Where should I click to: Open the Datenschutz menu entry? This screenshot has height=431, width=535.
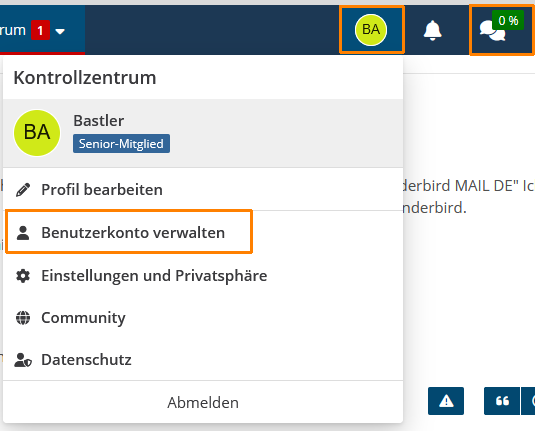click(203, 360)
